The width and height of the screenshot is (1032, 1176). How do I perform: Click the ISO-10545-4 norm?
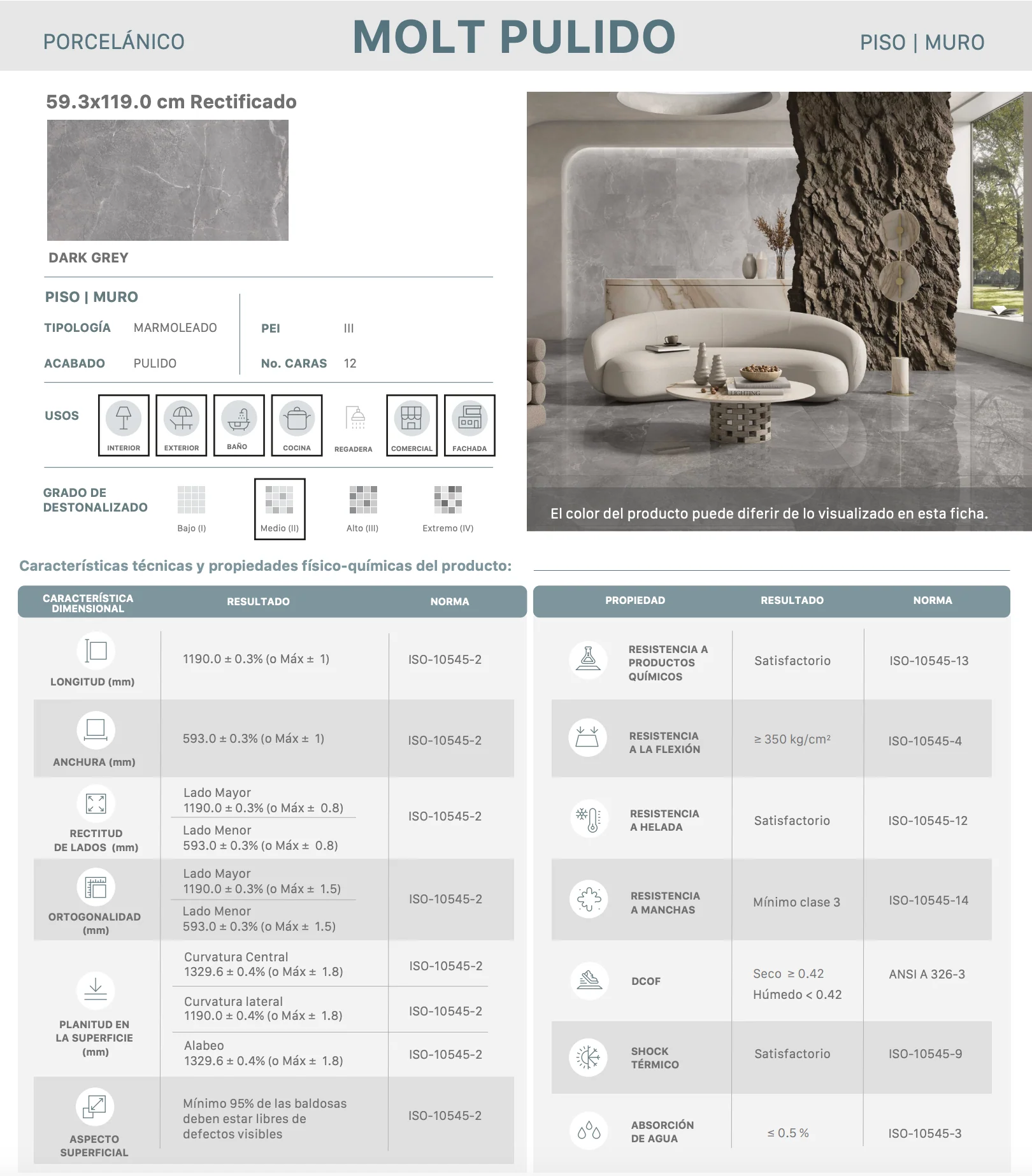click(925, 741)
